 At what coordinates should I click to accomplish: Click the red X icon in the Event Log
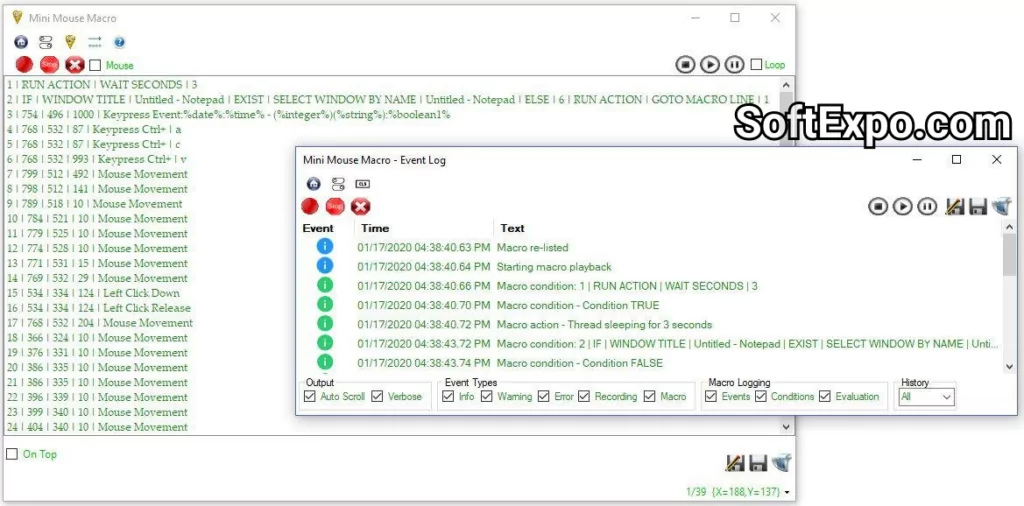[360, 206]
